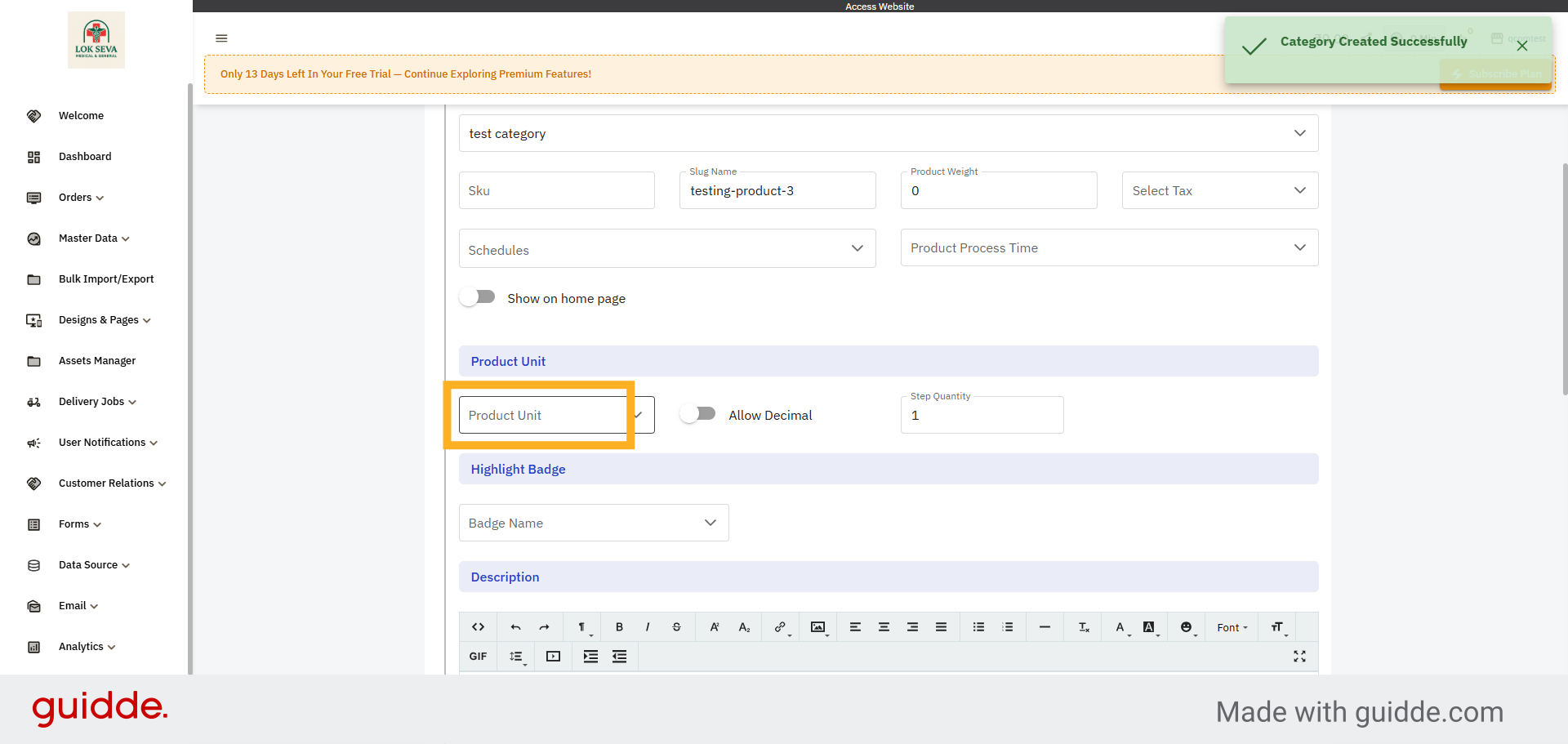Open the Schedules dropdown
The width and height of the screenshot is (1568, 744).
click(x=666, y=249)
